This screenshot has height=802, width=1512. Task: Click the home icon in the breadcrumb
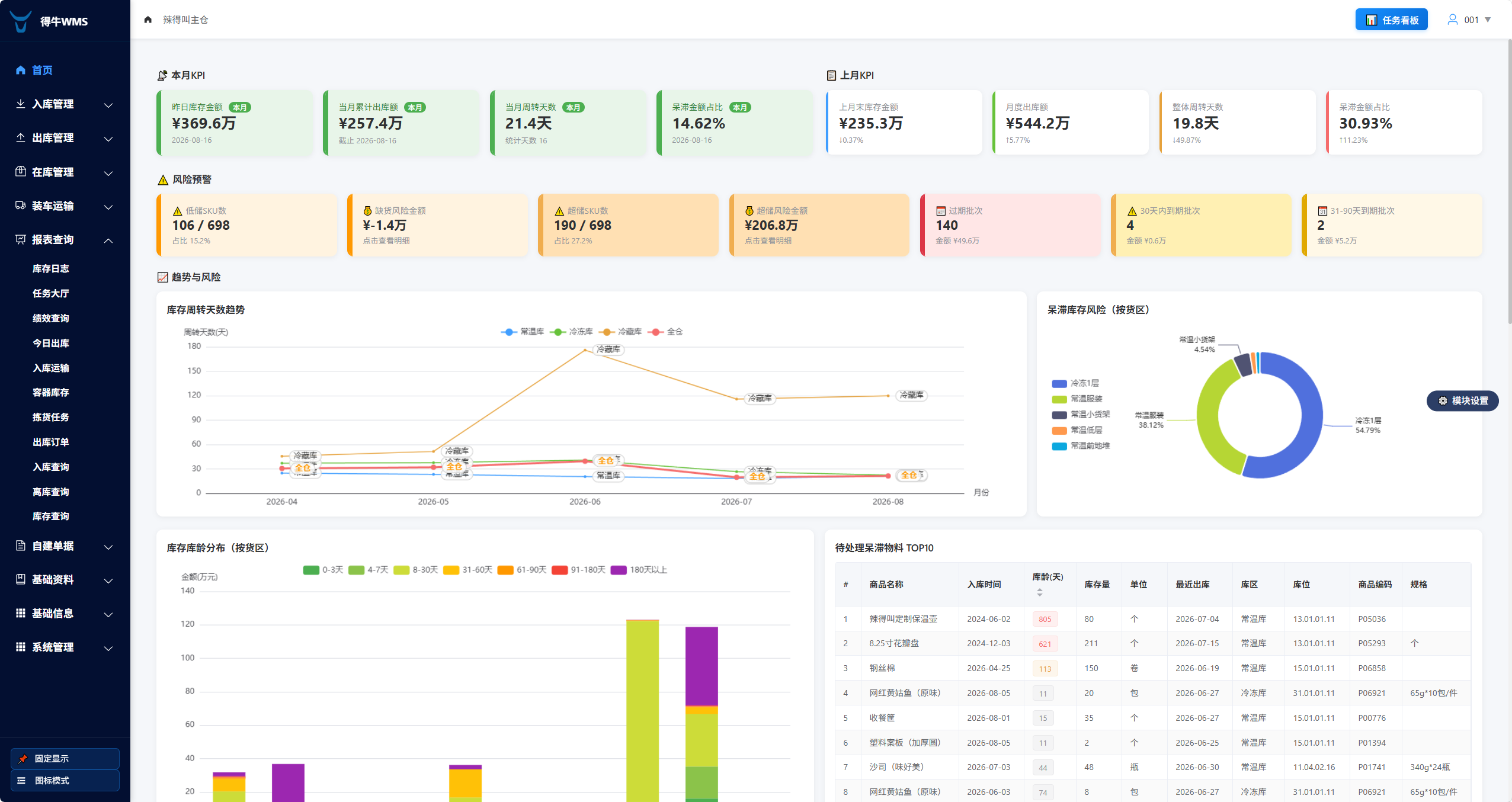pos(148,20)
